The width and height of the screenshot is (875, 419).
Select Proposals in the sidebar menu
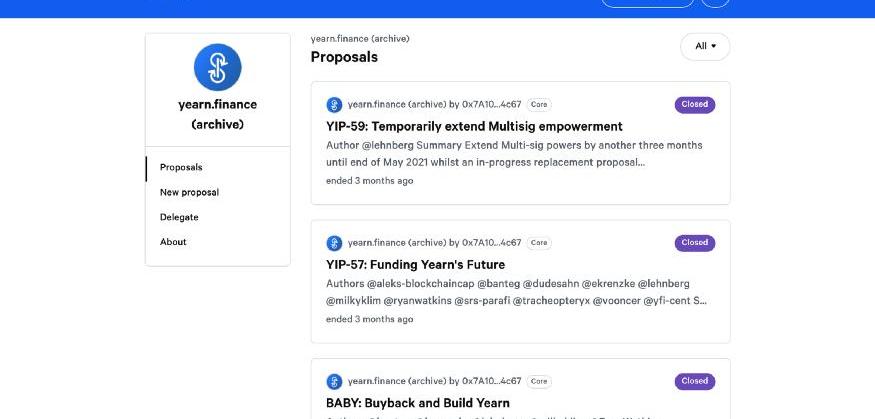181,167
